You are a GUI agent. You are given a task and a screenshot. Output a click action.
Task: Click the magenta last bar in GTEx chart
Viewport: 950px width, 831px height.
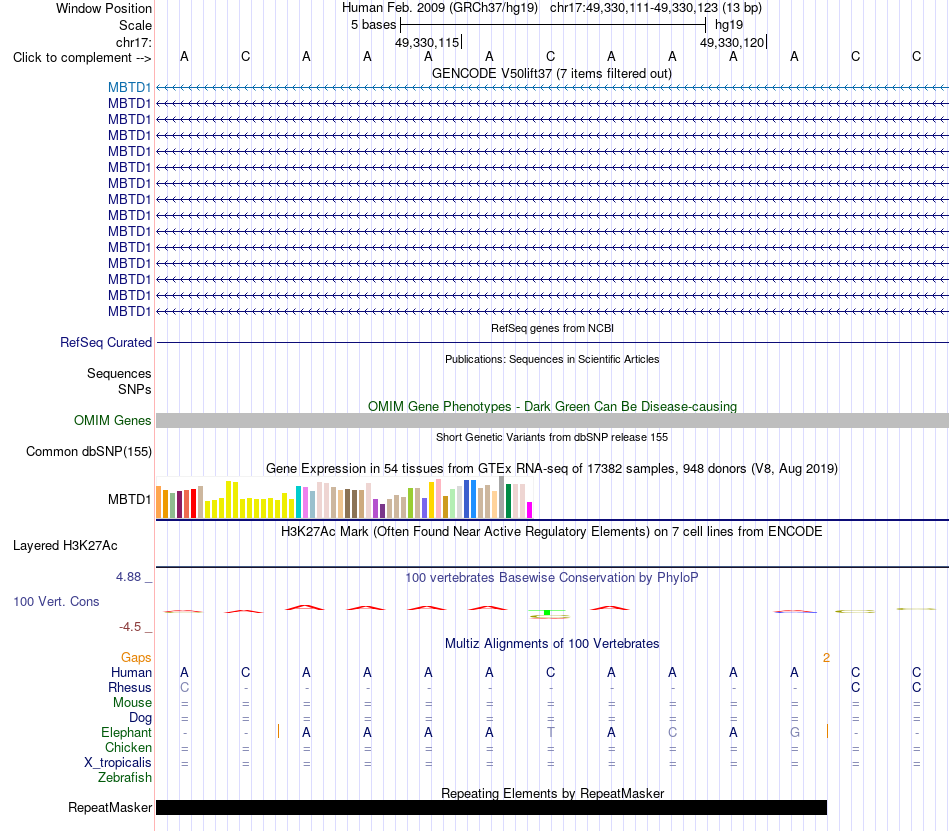tap(530, 510)
